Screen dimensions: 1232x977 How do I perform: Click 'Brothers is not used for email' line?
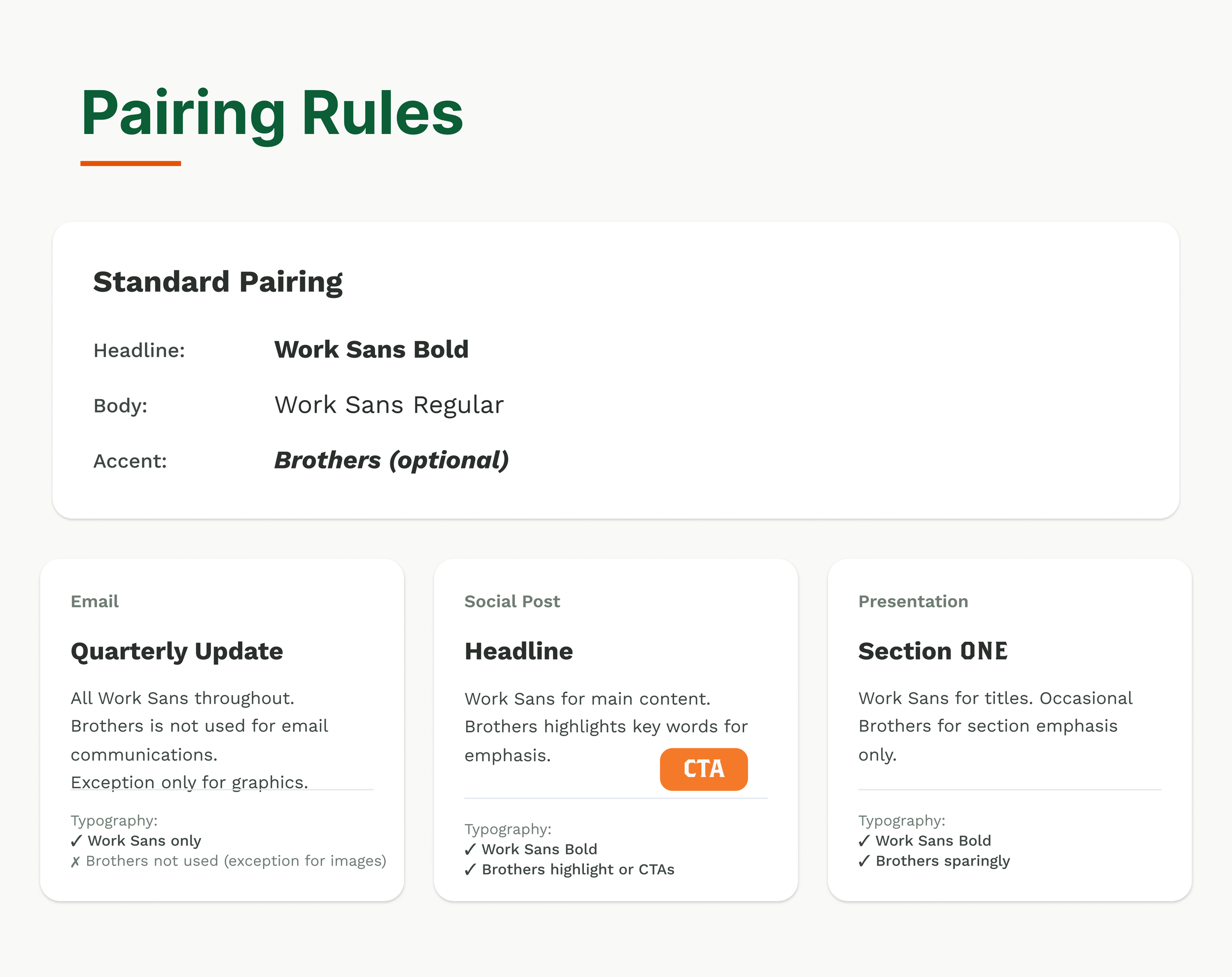[x=199, y=726]
